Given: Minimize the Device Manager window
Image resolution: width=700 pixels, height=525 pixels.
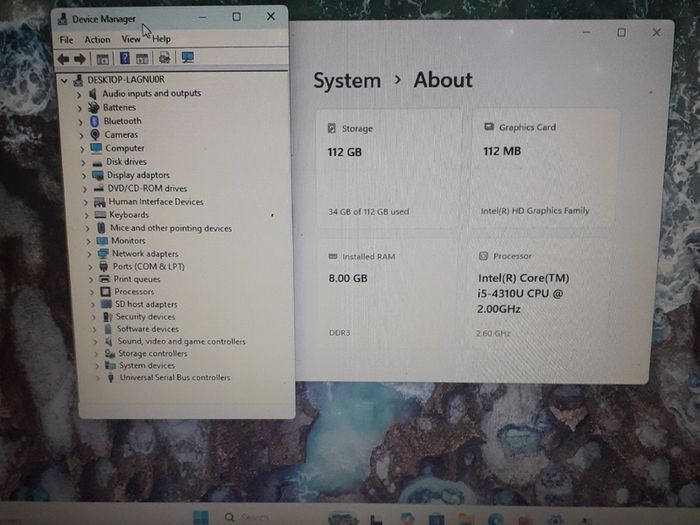Looking at the screenshot, I should (203, 17).
